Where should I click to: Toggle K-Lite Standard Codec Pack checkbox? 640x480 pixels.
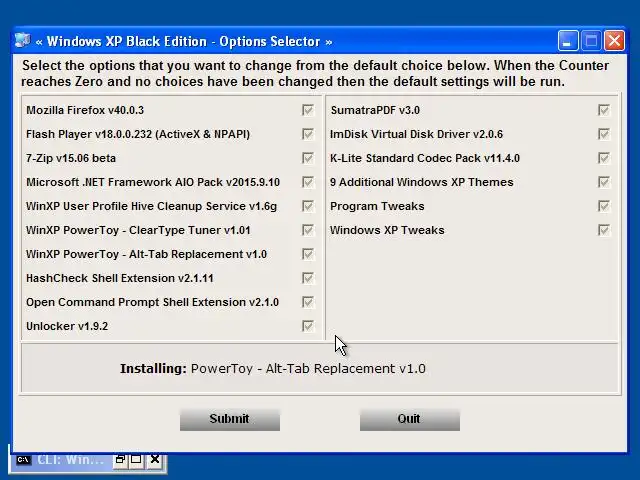[604, 158]
